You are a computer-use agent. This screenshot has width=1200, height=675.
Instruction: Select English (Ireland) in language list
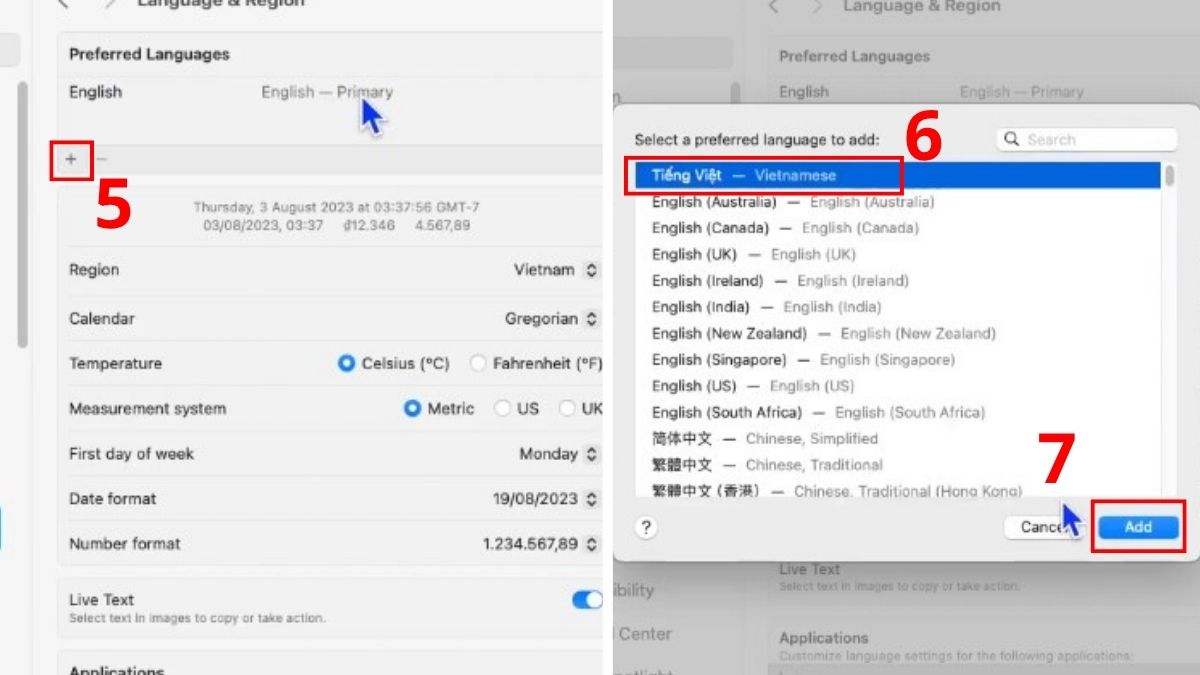(x=898, y=281)
